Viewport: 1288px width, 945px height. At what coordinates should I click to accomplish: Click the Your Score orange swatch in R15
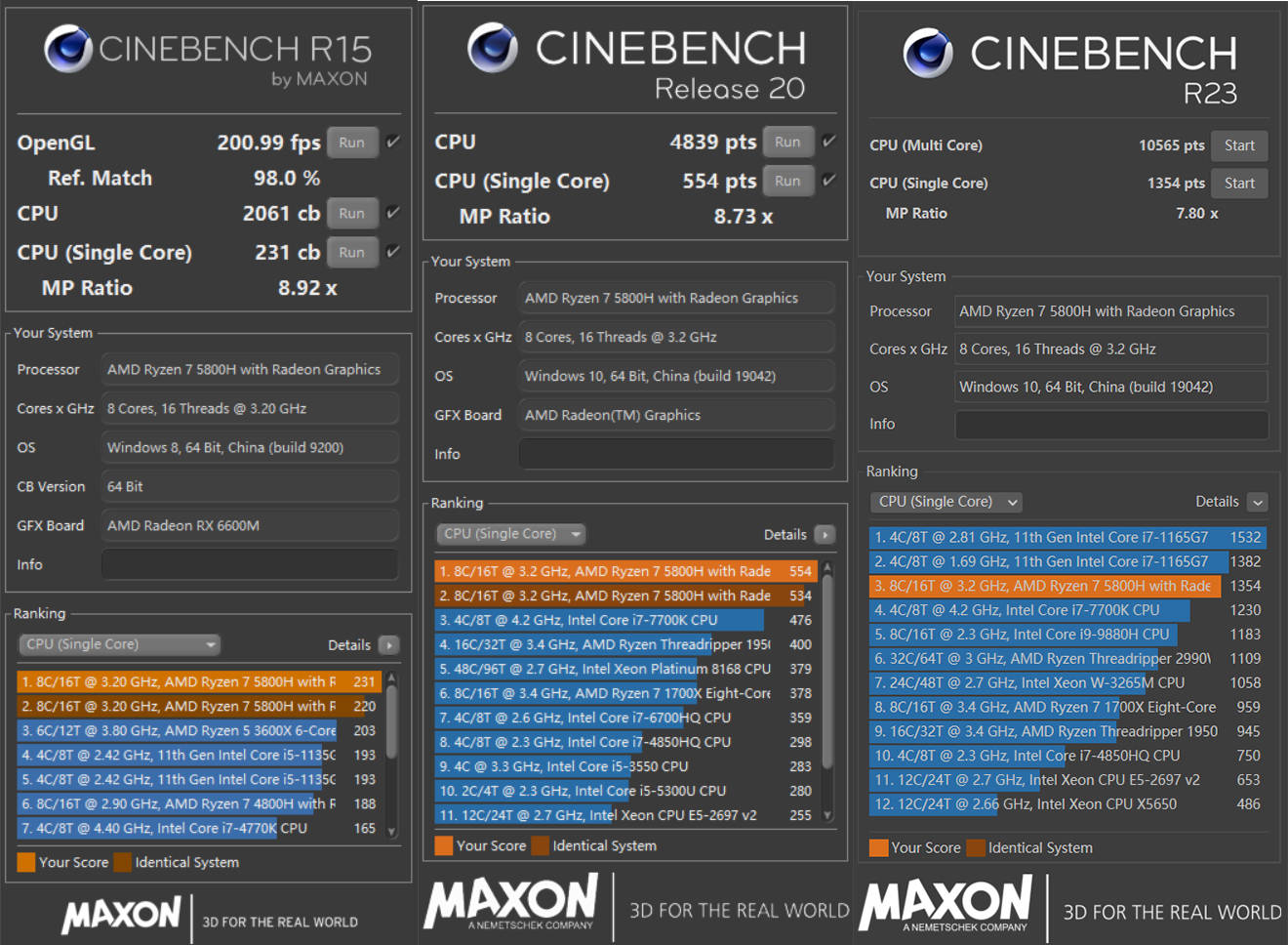[26, 862]
